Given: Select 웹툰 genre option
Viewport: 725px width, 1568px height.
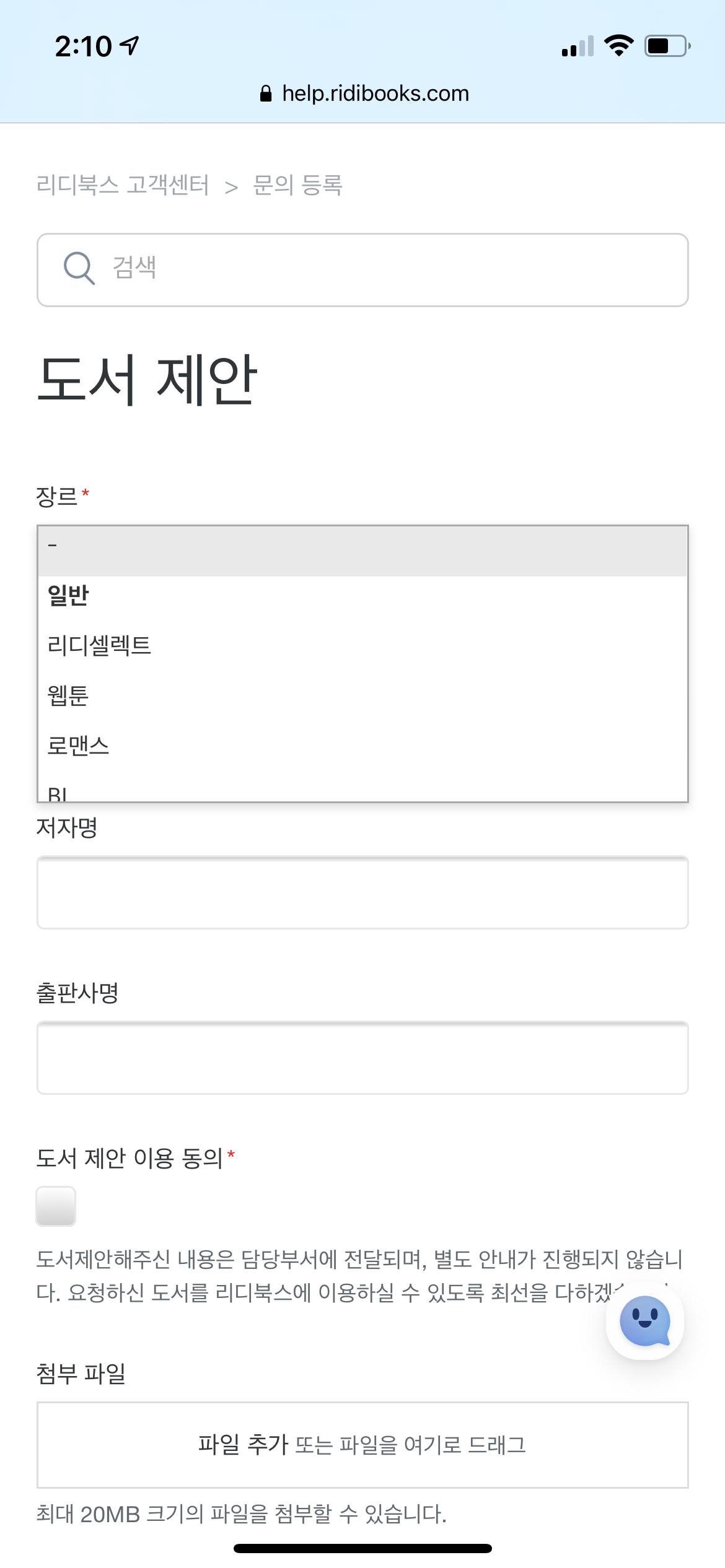Looking at the screenshot, I should pyautogui.click(x=68, y=695).
